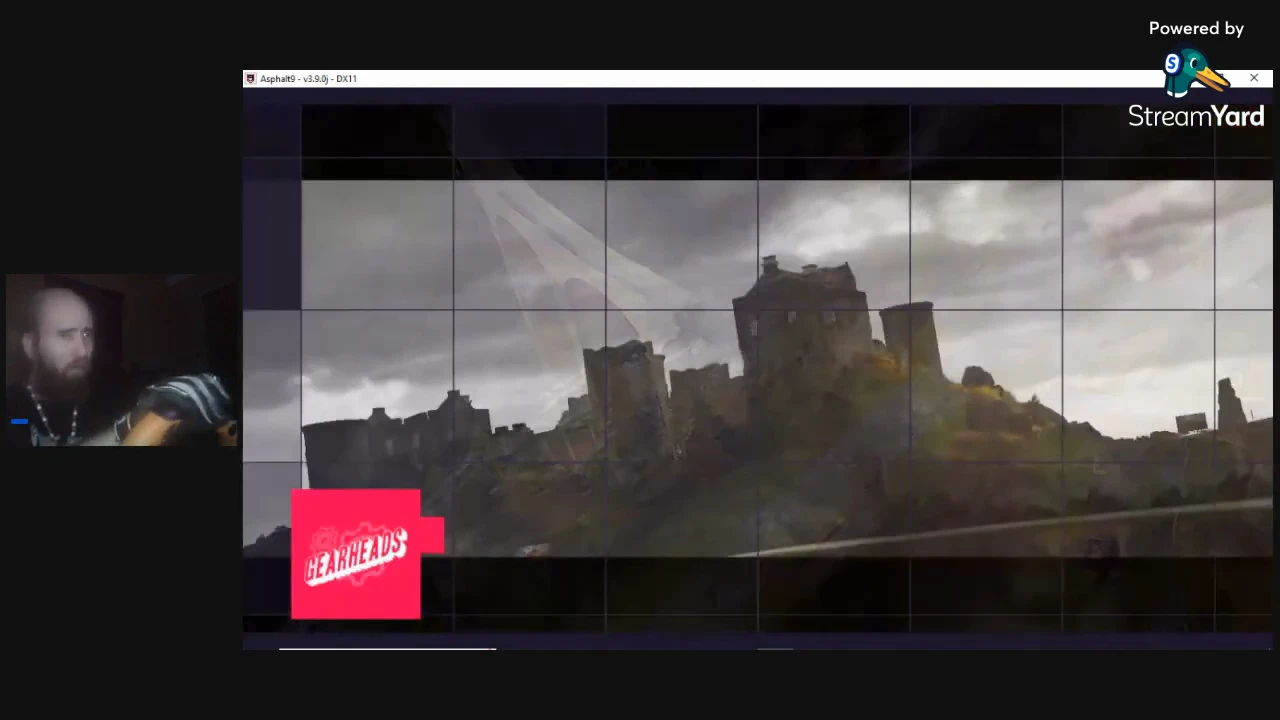
Task: Click the Gearheads logo tile
Action: click(357, 554)
